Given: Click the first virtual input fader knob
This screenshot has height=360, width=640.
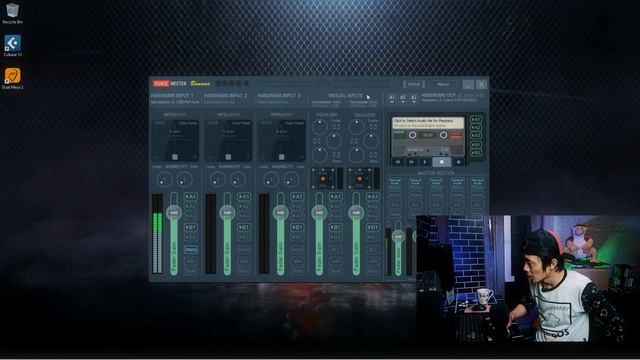Looking at the screenshot, I should tap(319, 213).
